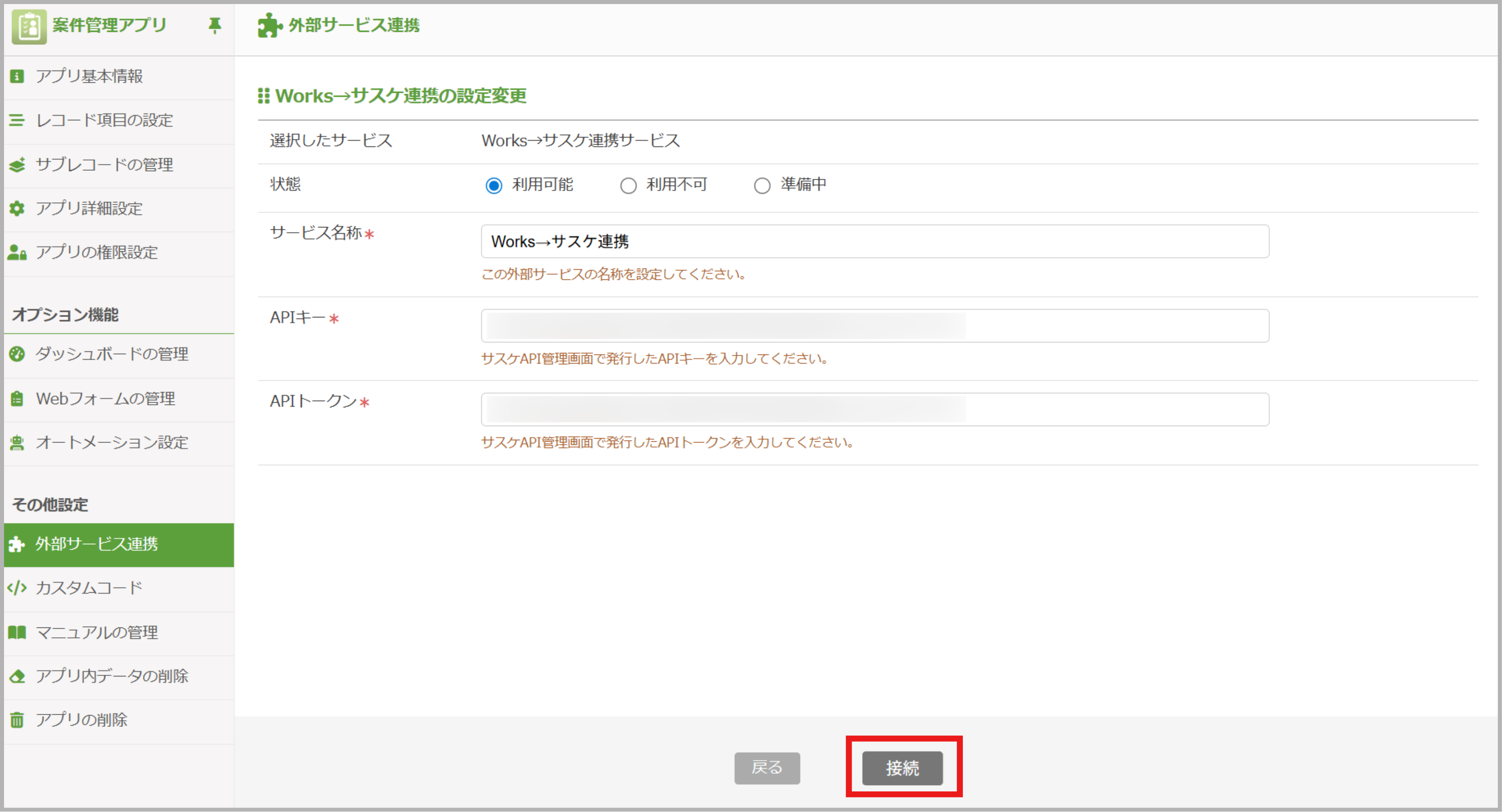Click the eraser icon beside アプリ内データの削除
Viewport: 1502px width, 812px height.
click(x=17, y=676)
